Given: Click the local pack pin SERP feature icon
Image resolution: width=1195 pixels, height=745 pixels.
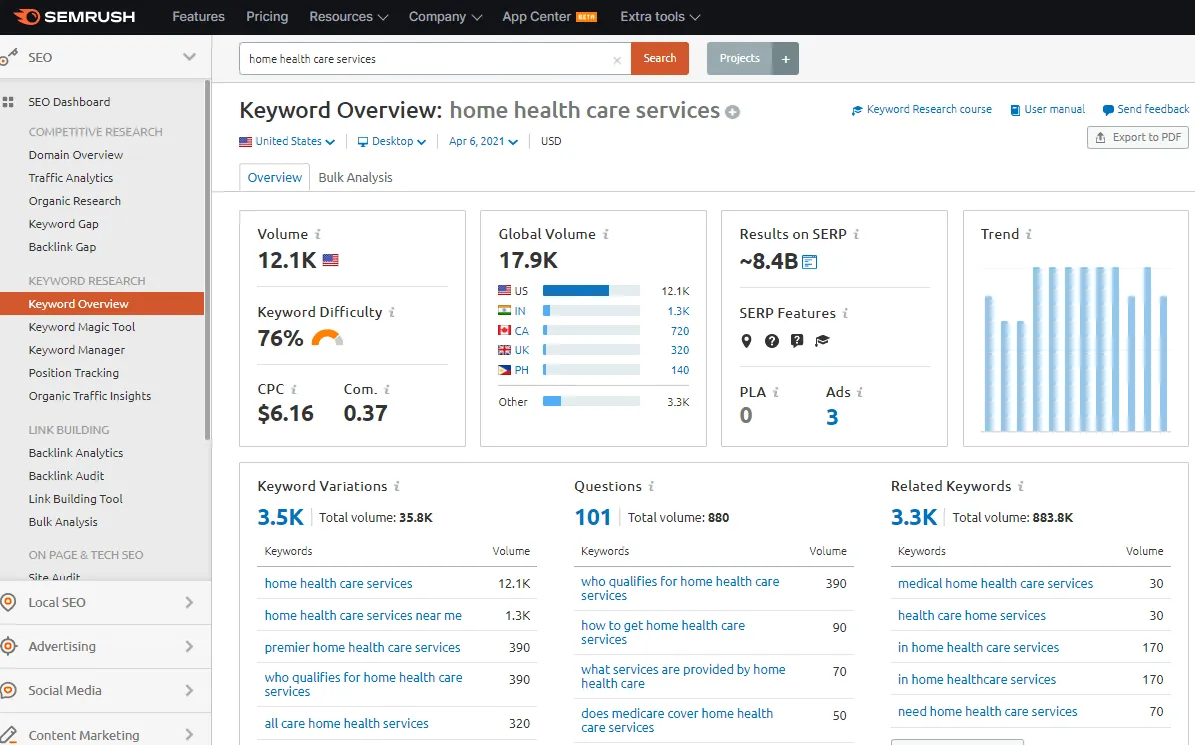Looking at the screenshot, I should click(x=746, y=341).
